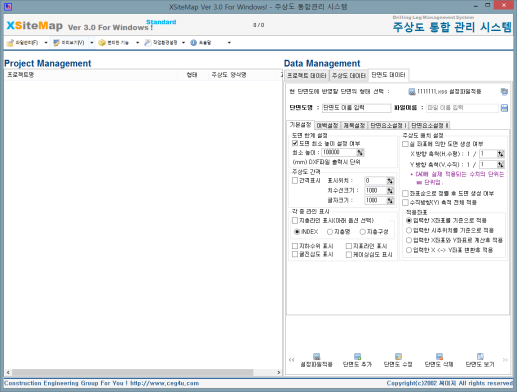Open the dropdown arrow after 미리보기(V)
The width and height of the screenshot is (518, 392).
click(x=92, y=43)
